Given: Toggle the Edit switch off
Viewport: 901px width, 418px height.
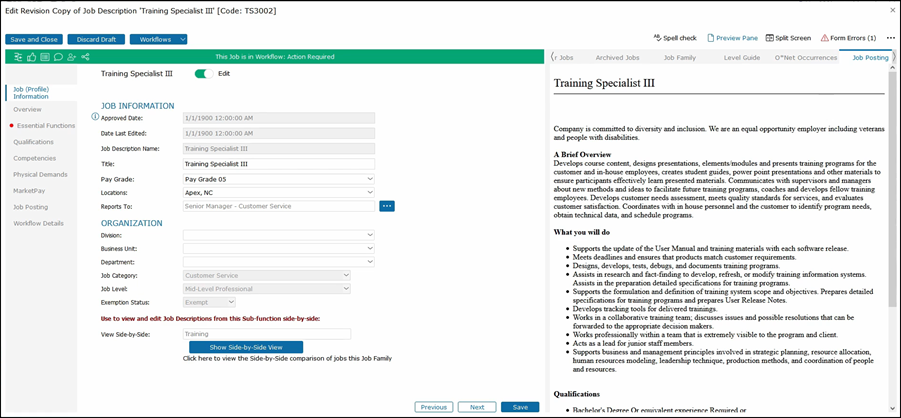Looking at the screenshot, I should pyautogui.click(x=205, y=73).
